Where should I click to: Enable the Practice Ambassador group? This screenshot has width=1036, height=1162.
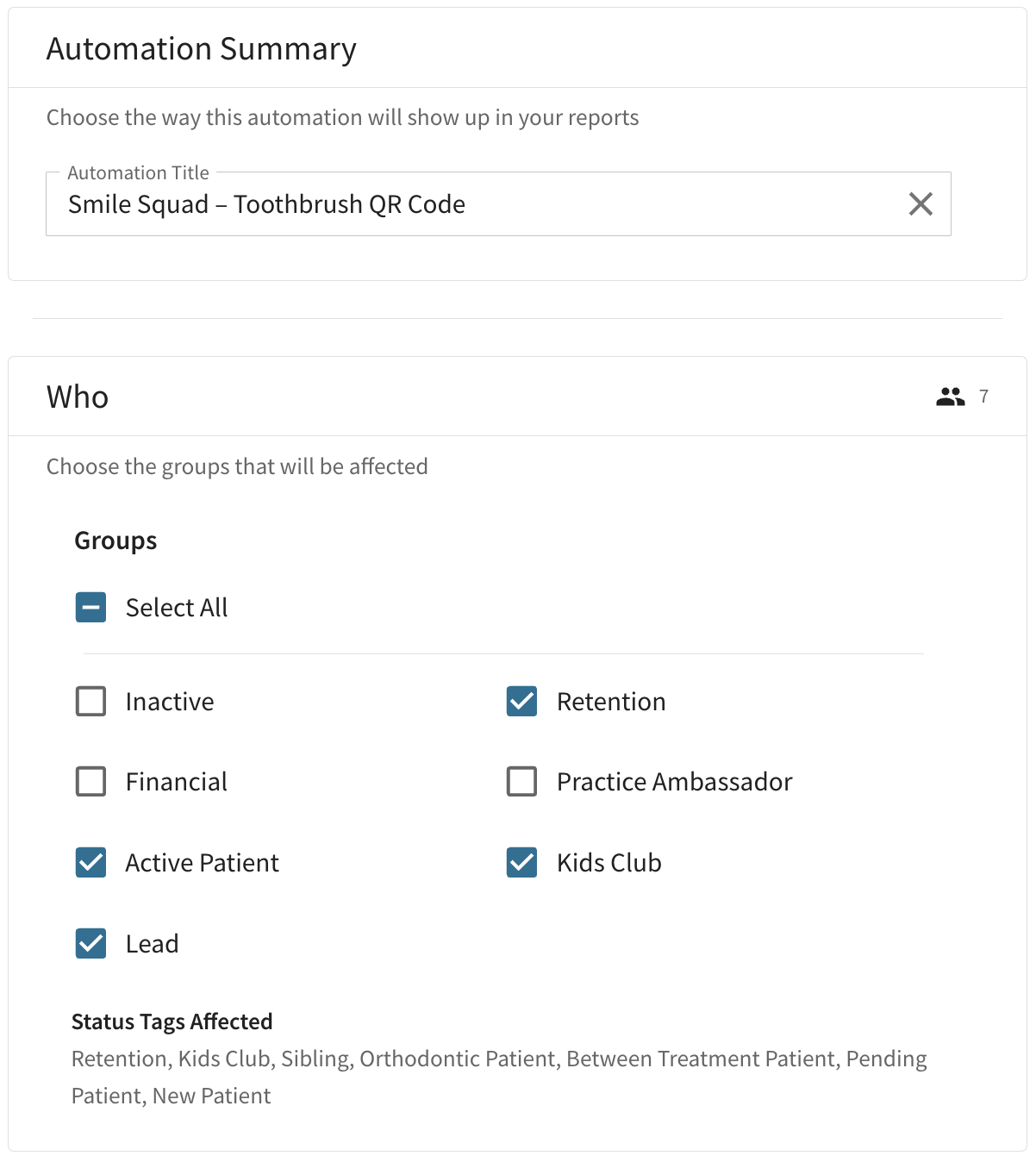pyautogui.click(x=521, y=782)
